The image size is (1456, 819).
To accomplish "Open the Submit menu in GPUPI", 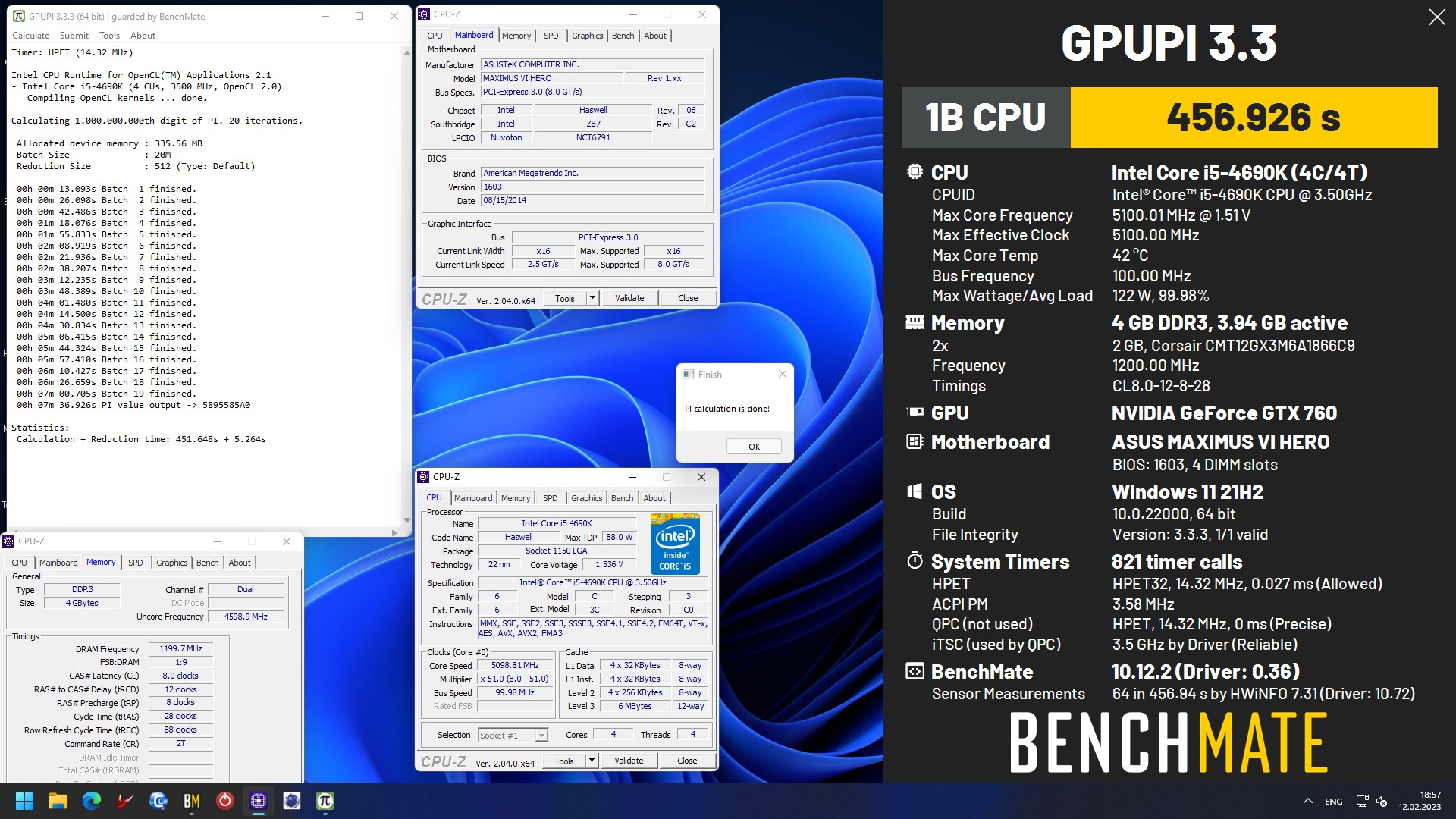I will pos(74,36).
